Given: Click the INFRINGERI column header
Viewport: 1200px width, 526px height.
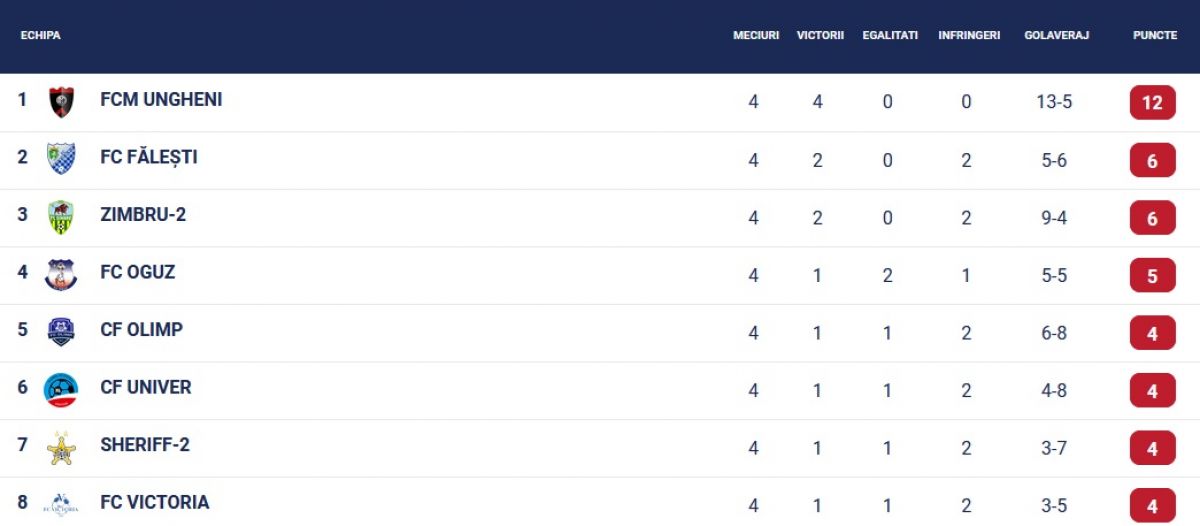Looking at the screenshot, I should pyautogui.click(x=969, y=35).
